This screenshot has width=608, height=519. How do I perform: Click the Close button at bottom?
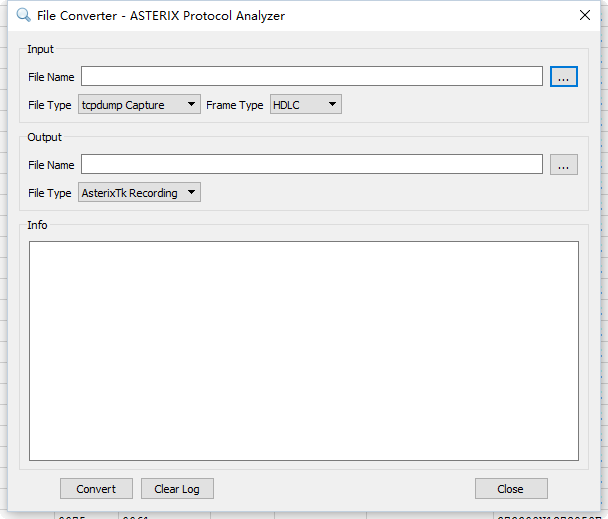(x=511, y=489)
